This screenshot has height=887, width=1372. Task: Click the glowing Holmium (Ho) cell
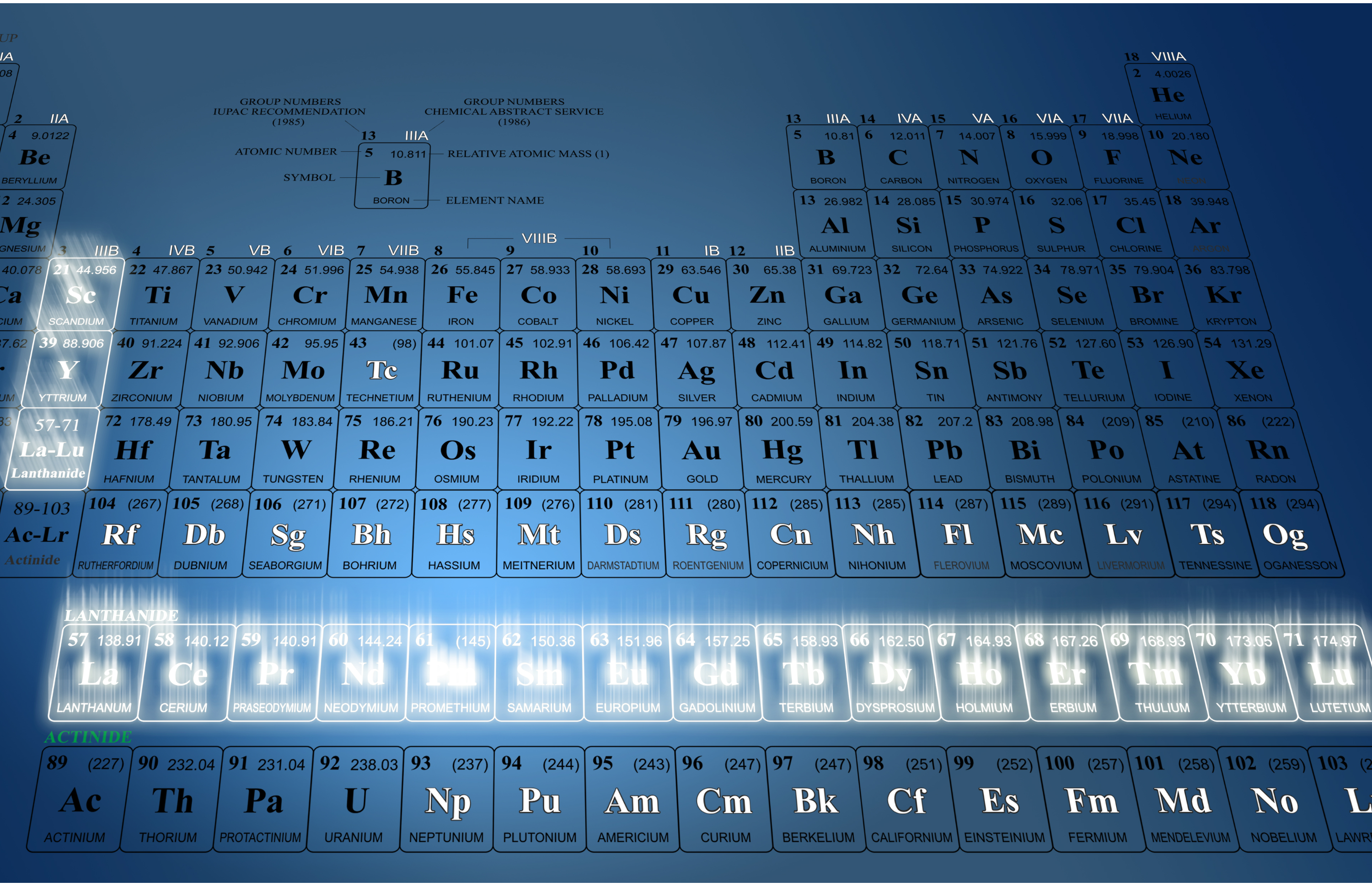[980, 673]
